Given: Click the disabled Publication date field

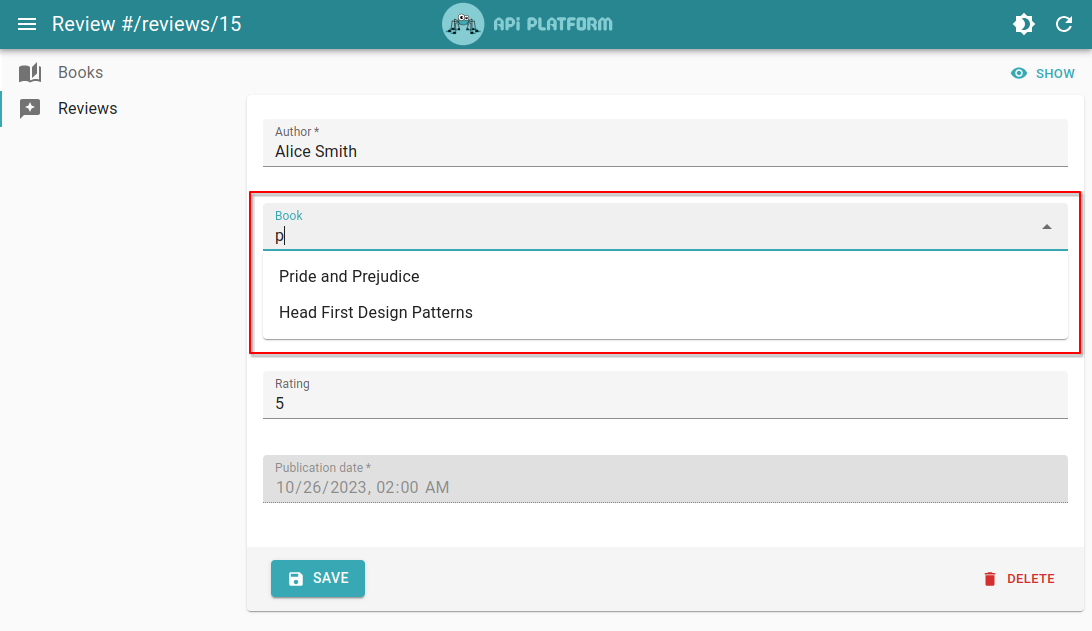Looking at the screenshot, I should (665, 479).
